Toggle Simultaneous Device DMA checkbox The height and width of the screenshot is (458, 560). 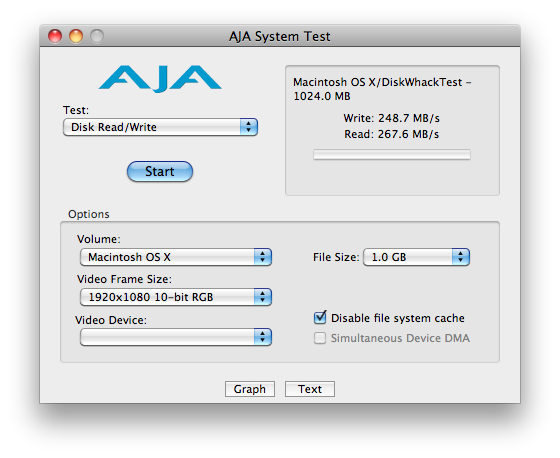[320, 338]
